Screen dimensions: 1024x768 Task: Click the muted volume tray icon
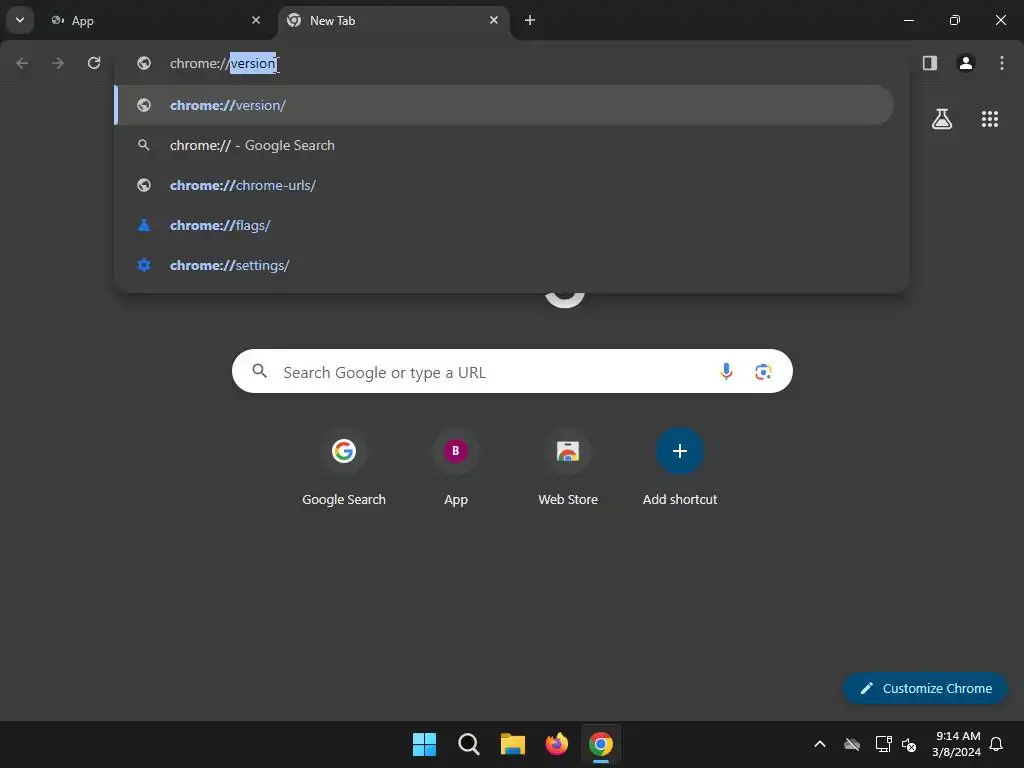[x=909, y=744]
